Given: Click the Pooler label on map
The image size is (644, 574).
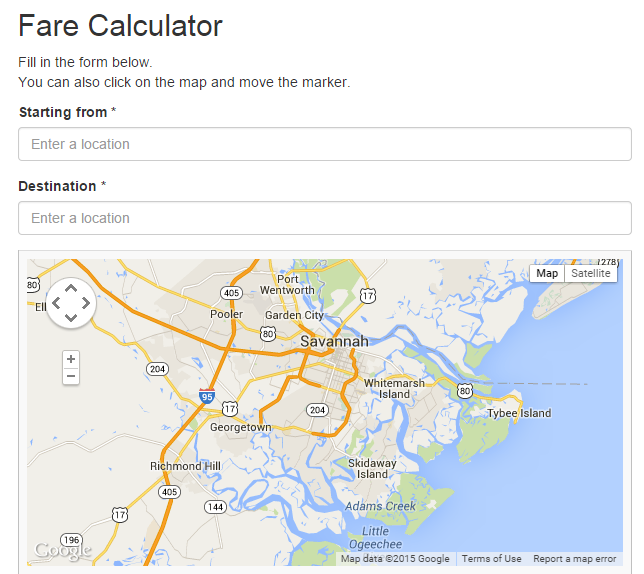Looking at the screenshot, I should point(226,314).
